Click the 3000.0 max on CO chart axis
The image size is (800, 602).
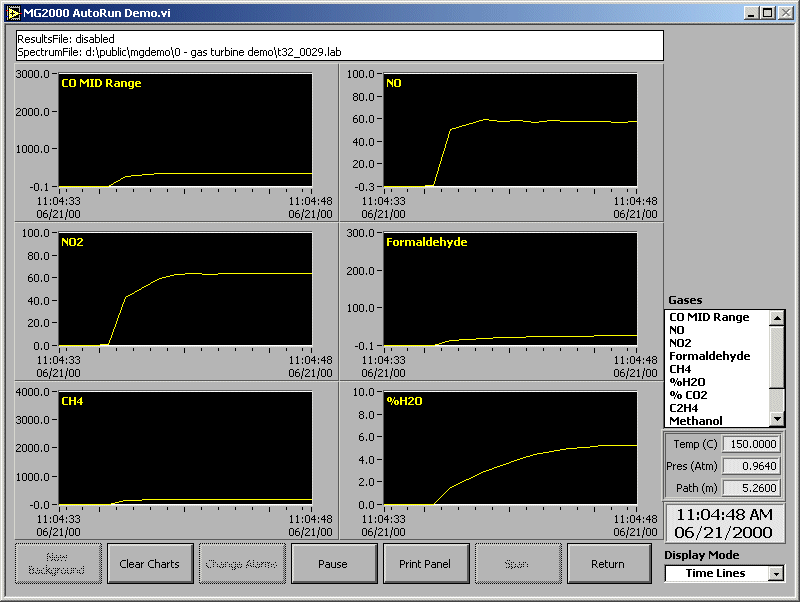click(33, 74)
